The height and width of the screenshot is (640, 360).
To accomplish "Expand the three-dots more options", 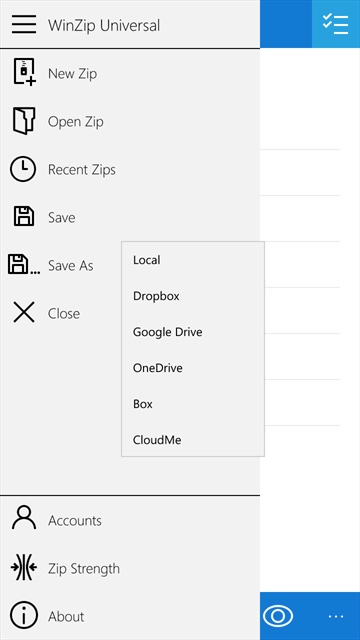I will pyautogui.click(x=336, y=616).
